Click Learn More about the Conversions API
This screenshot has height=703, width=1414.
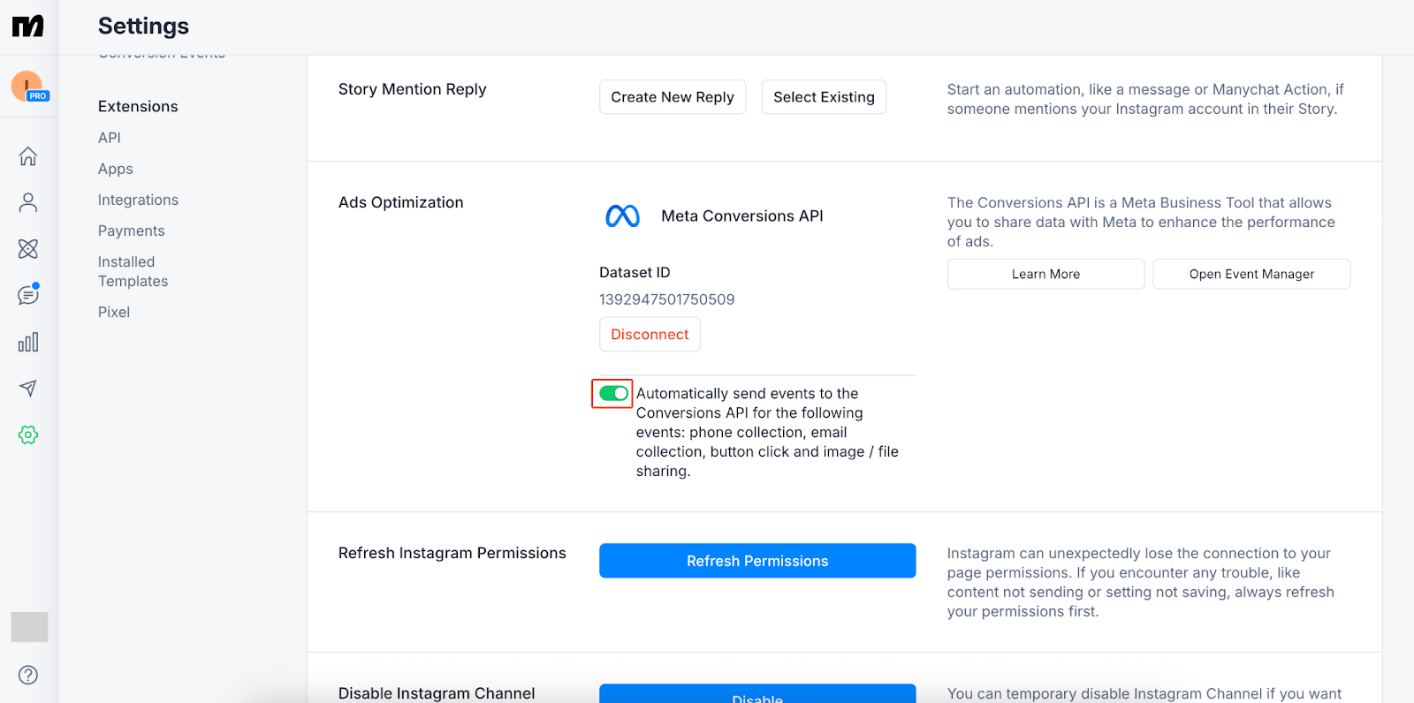click(1045, 273)
